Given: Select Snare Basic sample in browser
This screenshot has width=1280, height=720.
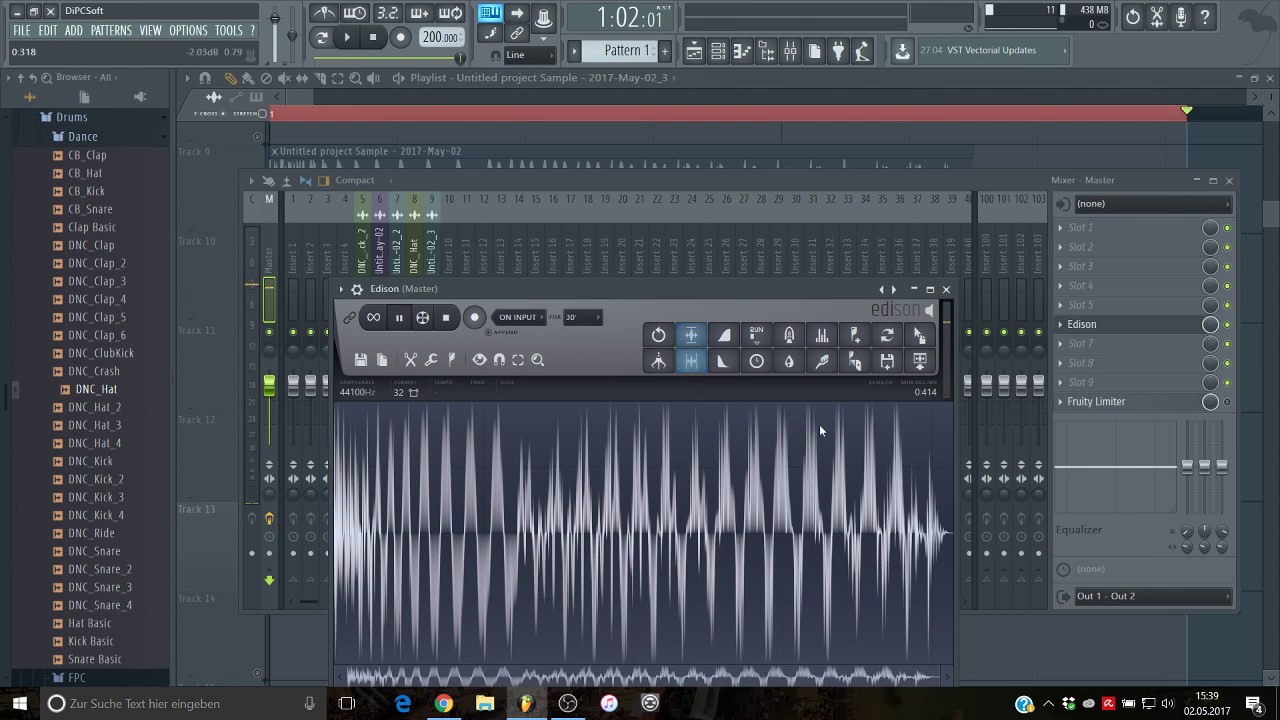Looking at the screenshot, I should pos(94,659).
